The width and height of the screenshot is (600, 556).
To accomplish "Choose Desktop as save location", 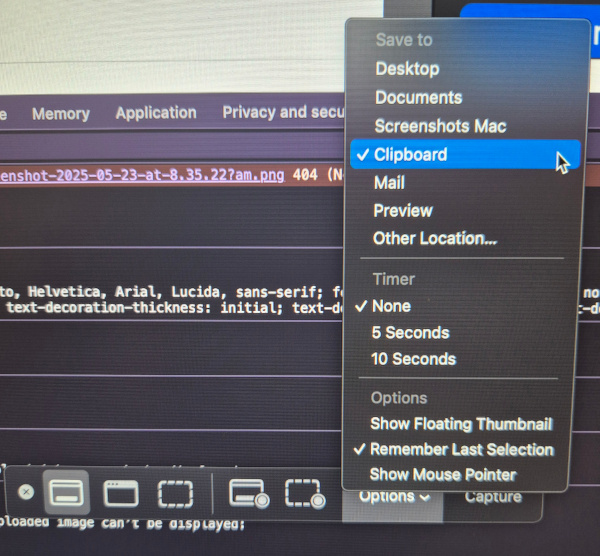I will [408, 69].
